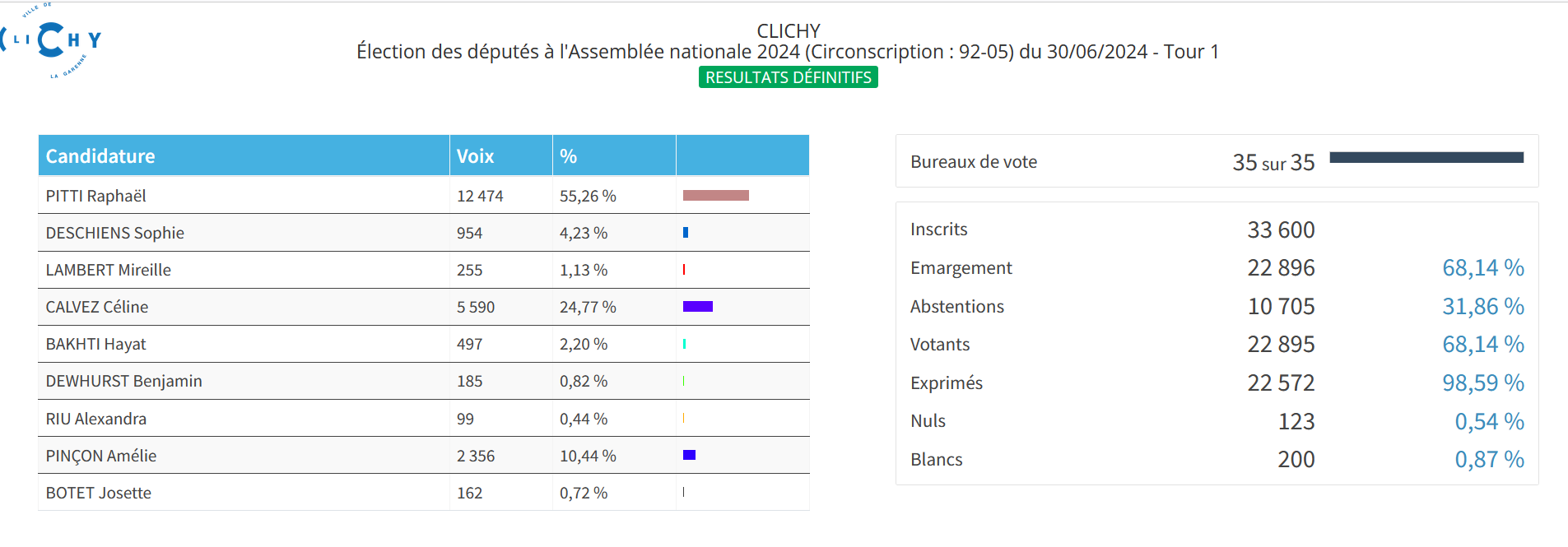
Task: Click the % column header
Action: pyautogui.click(x=568, y=156)
